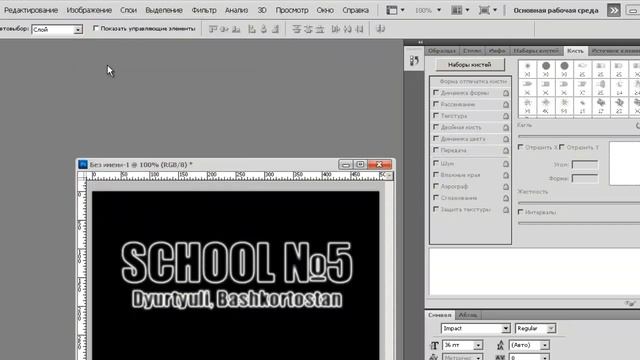Toggle lock icon for Защита текстуры

[506, 210]
